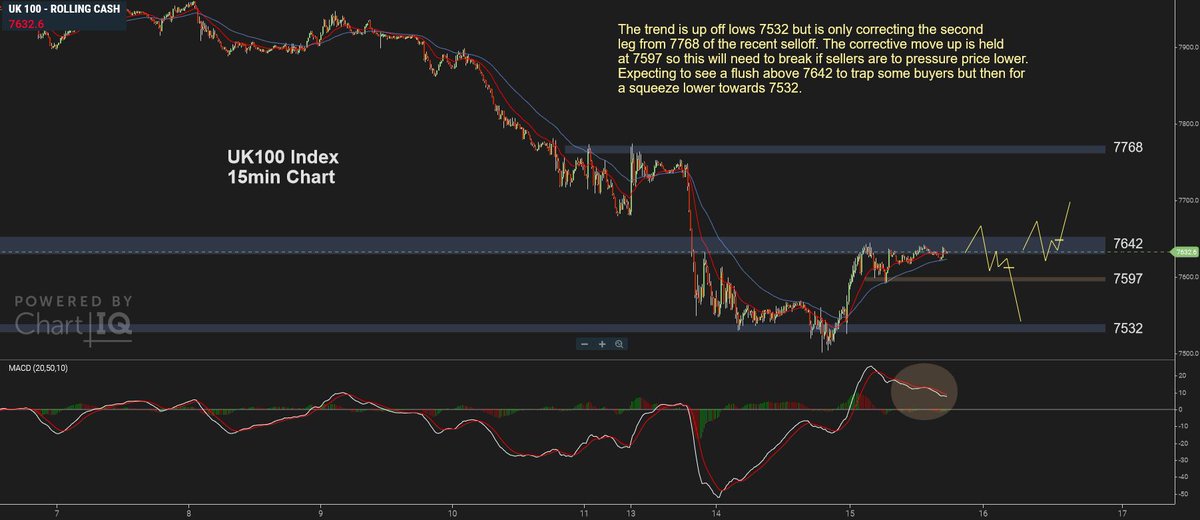Click the 7768 level label
The height and width of the screenshot is (520, 1200).
coord(1127,148)
